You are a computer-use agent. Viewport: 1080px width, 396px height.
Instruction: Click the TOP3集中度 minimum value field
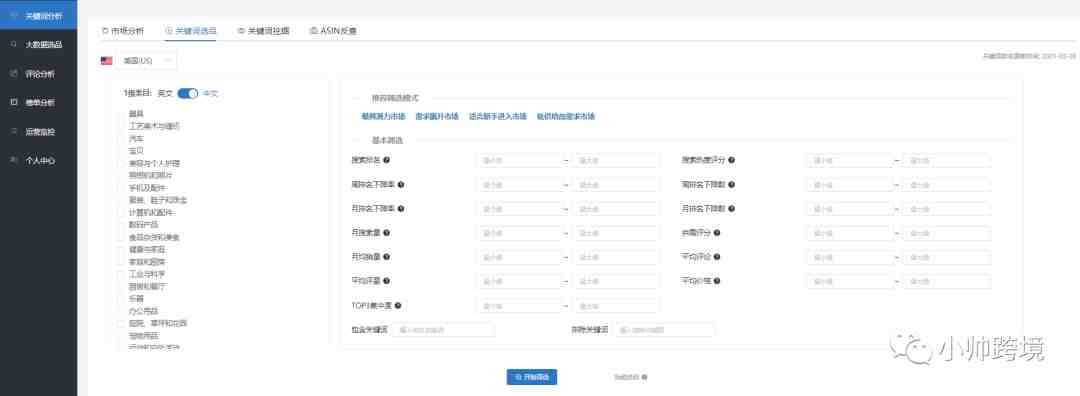(x=519, y=305)
